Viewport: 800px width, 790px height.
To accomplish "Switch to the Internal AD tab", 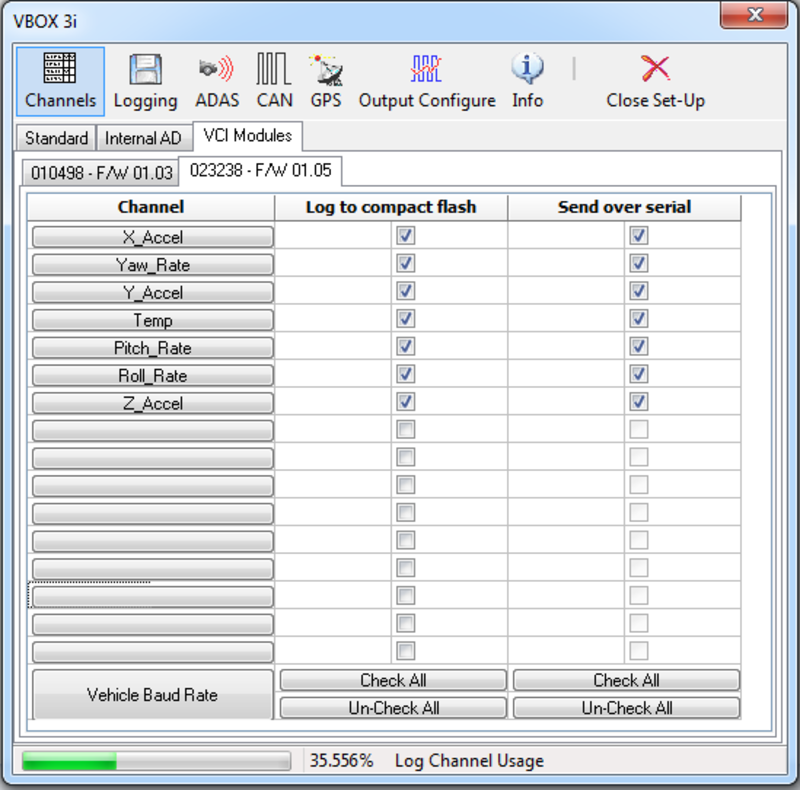I will tap(143, 138).
